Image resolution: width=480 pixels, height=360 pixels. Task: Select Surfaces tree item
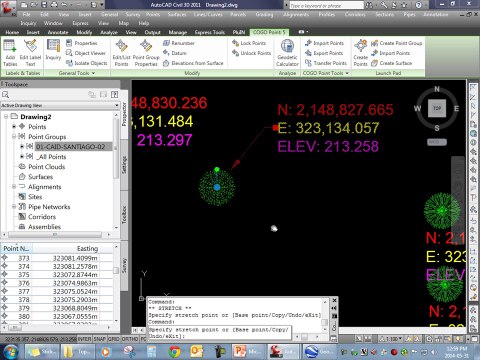pos(40,177)
